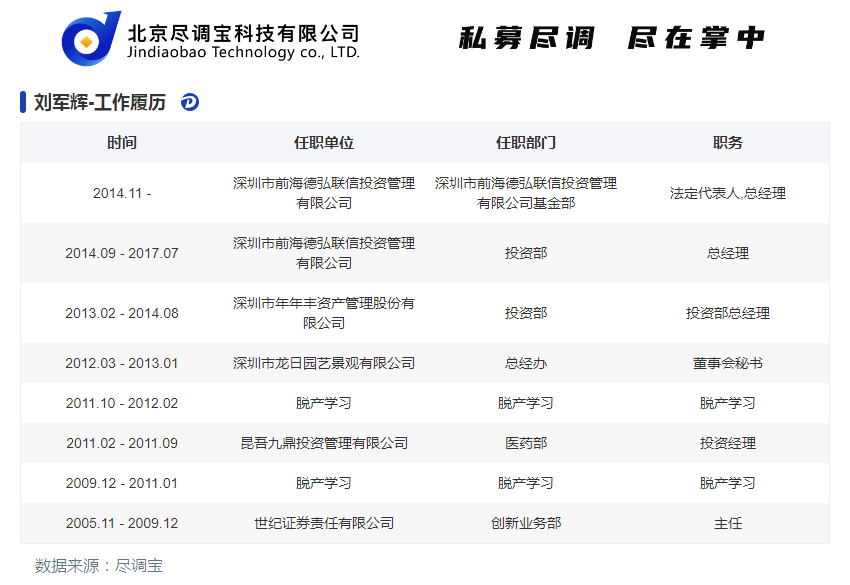Click the 职务 column header

(x=727, y=143)
